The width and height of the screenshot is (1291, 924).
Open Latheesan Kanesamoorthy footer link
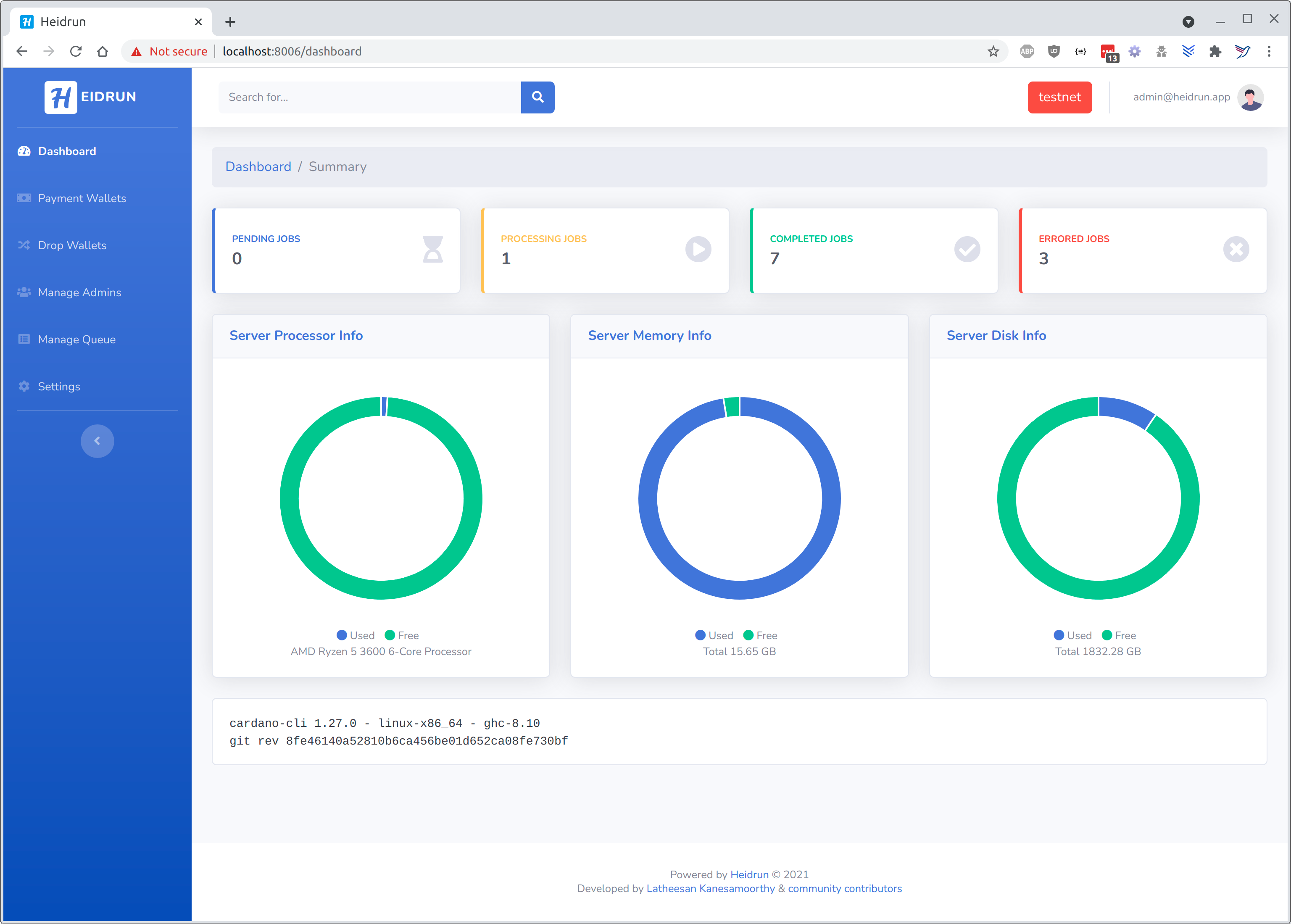[x=710, y=888]
